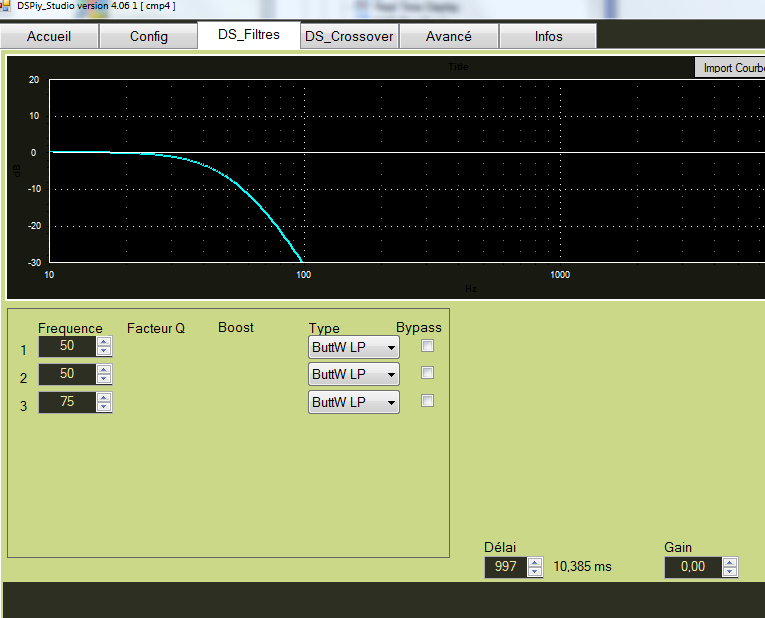Click the Boost column header
The height and width of the screenshot is (618, 765).
(236, 327)
